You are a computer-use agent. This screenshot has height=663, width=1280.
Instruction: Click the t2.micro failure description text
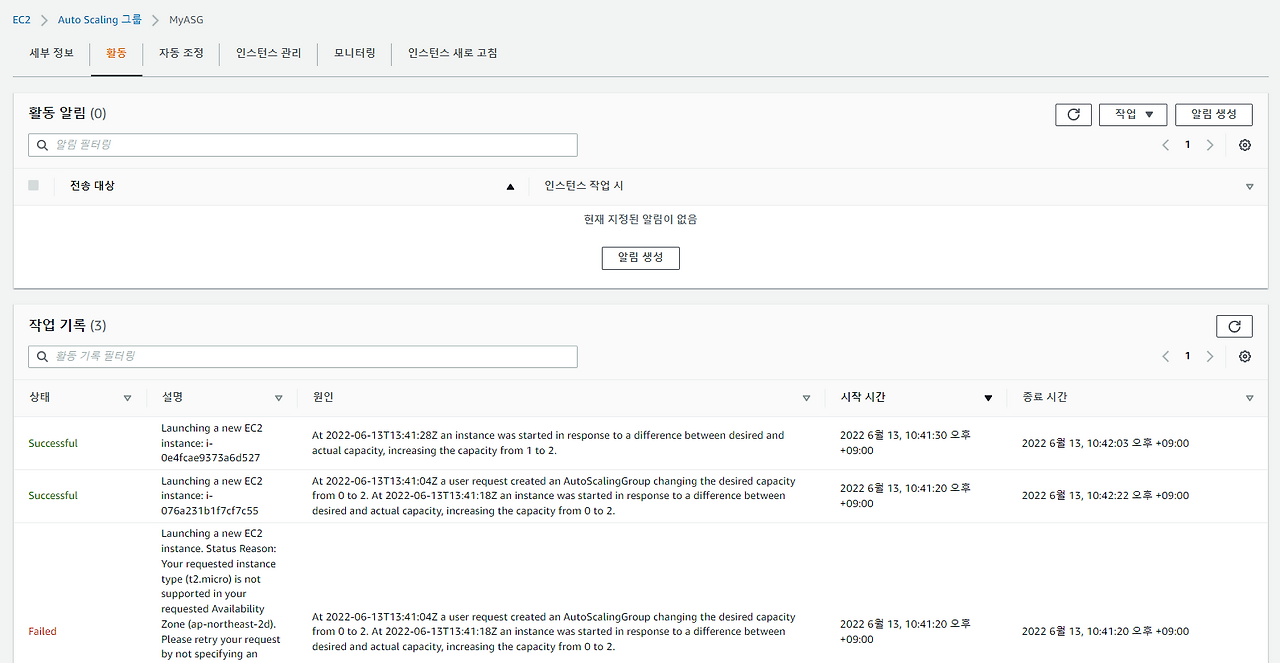tap(221, 594)
